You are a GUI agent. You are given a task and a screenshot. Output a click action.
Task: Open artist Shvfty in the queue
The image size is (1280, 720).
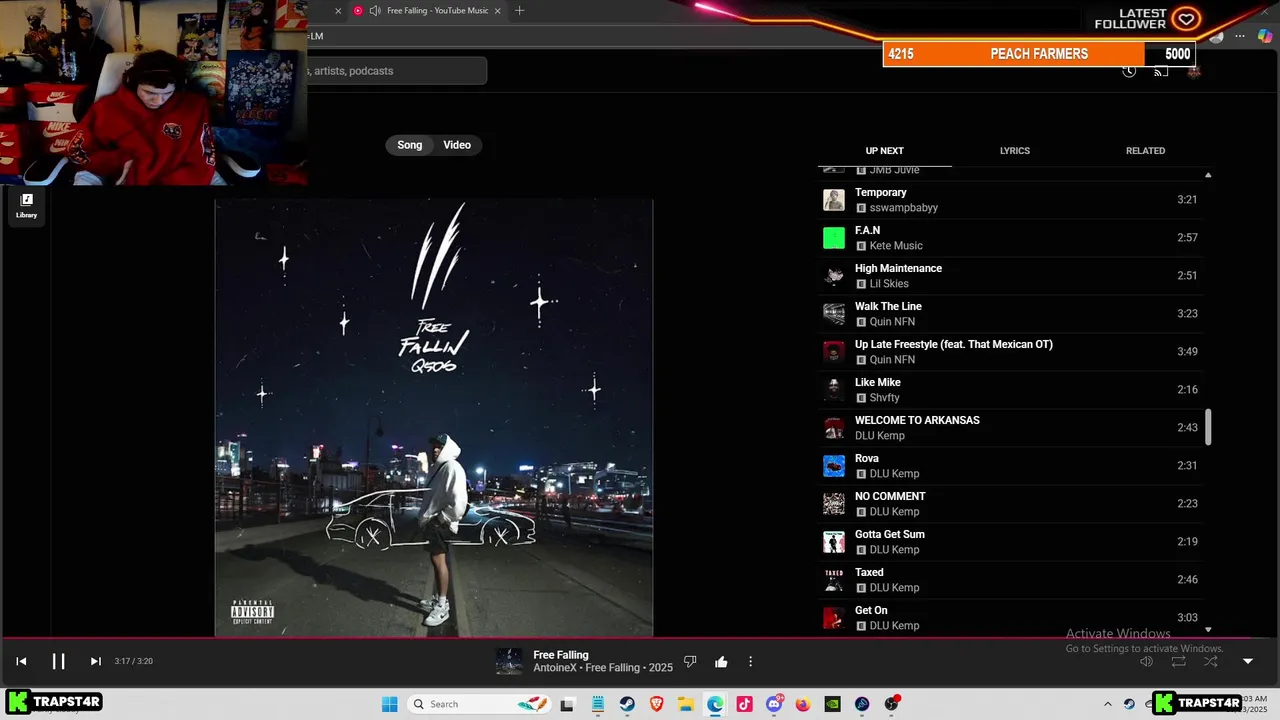click(884, 398)
